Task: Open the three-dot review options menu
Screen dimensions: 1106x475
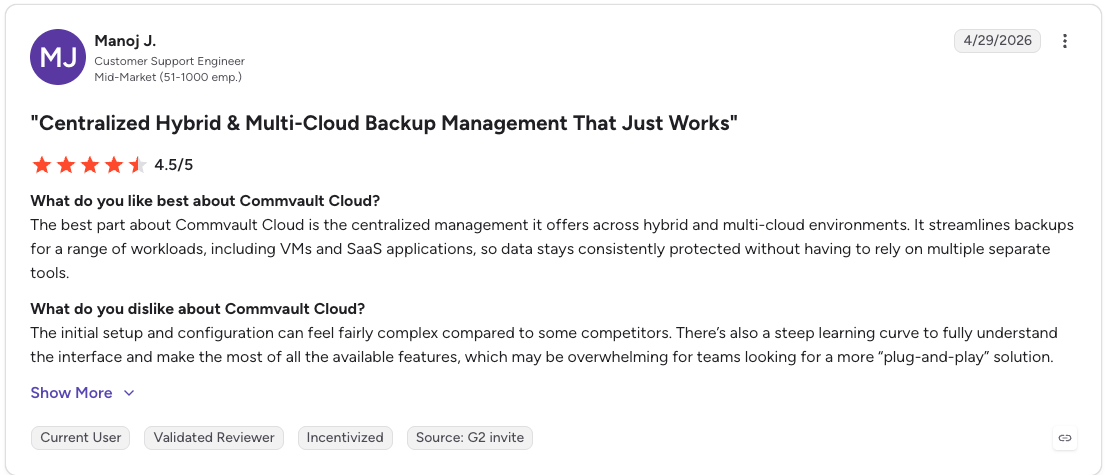Action: point(1064,41)
